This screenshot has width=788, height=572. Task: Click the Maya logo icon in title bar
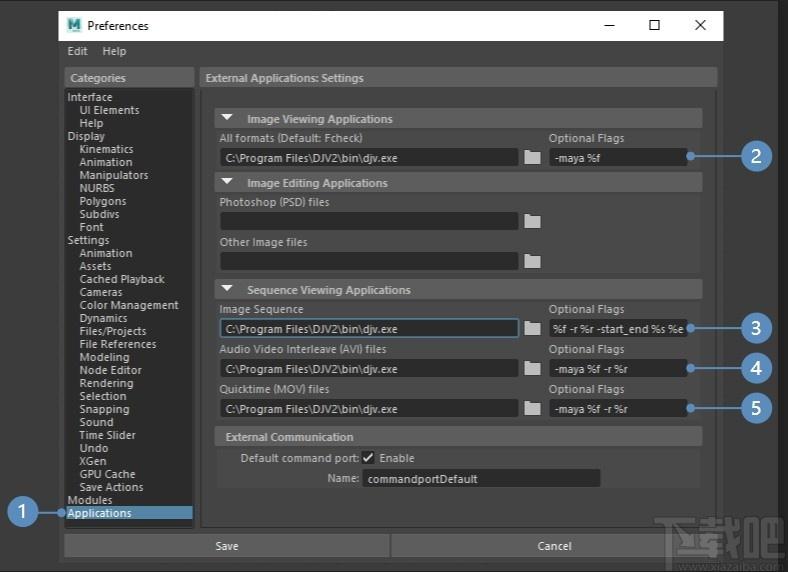coord(74,25)
